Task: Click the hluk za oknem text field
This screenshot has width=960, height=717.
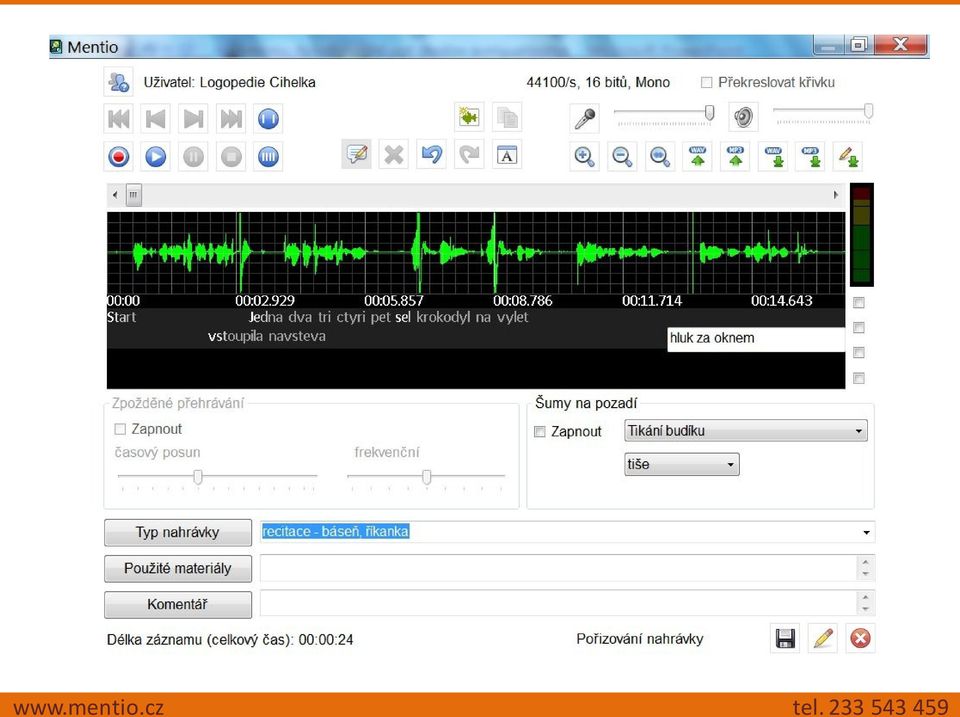Action: pos(756,339)
